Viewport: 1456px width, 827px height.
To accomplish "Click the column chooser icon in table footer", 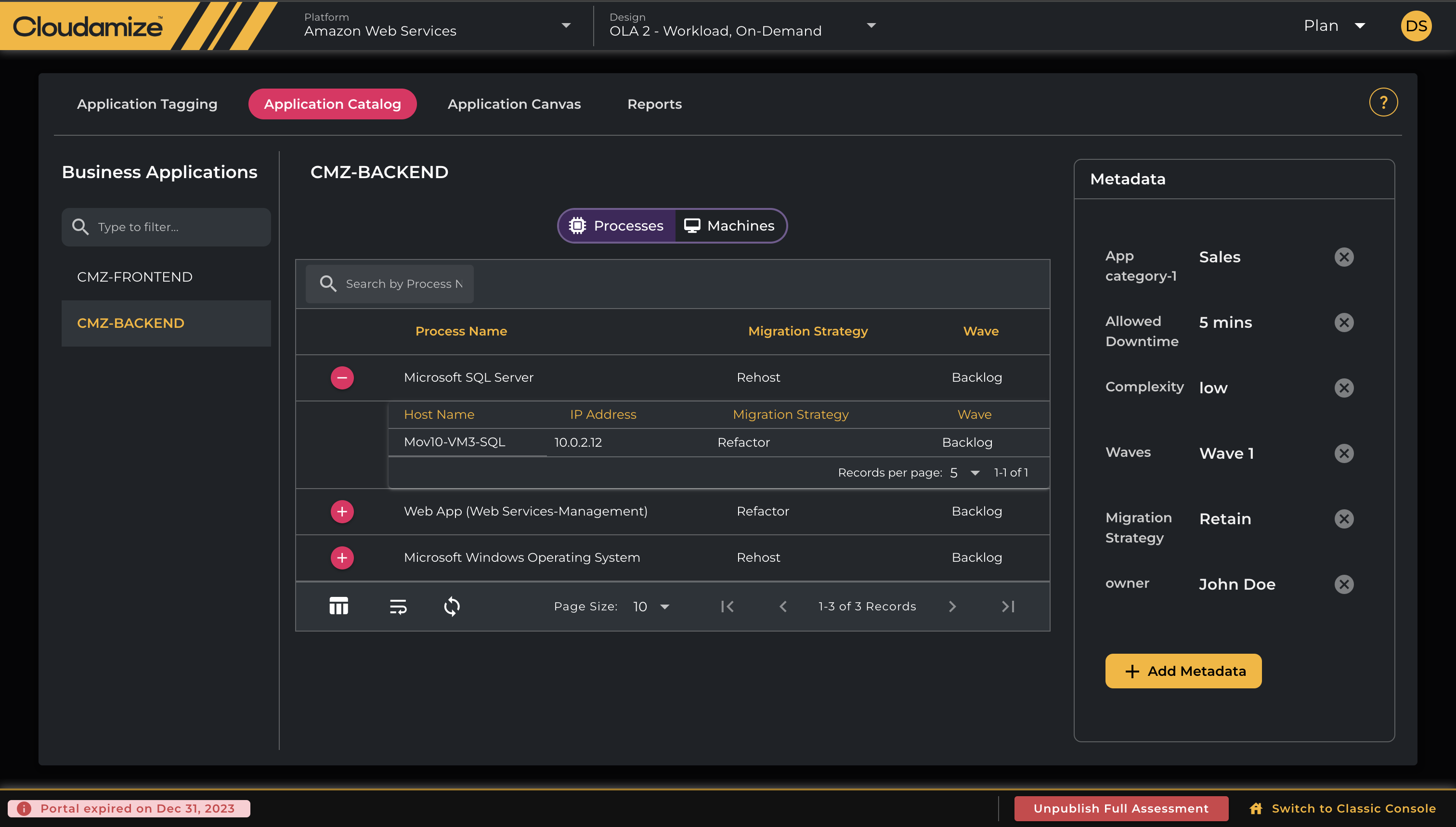I will pyautogui.click(x=338, y=606).
